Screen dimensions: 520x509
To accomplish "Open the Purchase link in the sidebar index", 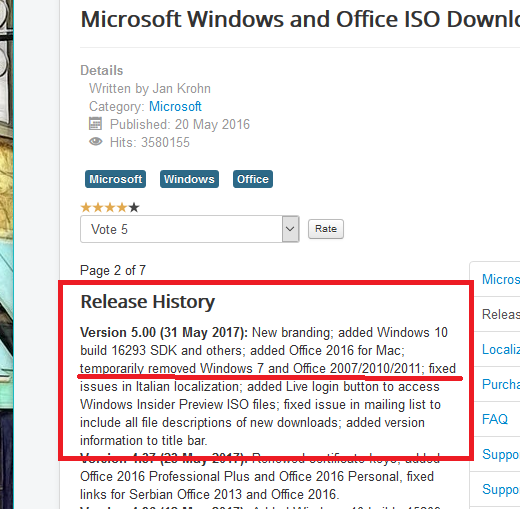I will coord(501,384).
